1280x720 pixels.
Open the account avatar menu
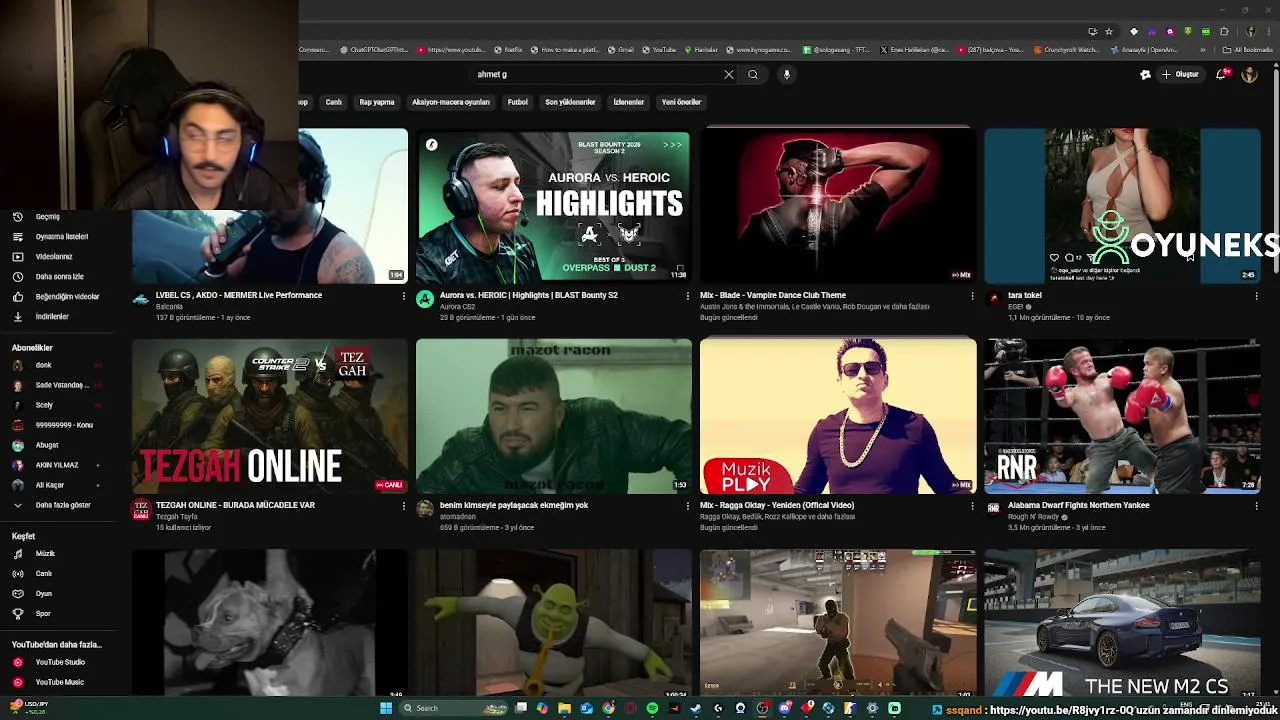[x=1249, y=74]
